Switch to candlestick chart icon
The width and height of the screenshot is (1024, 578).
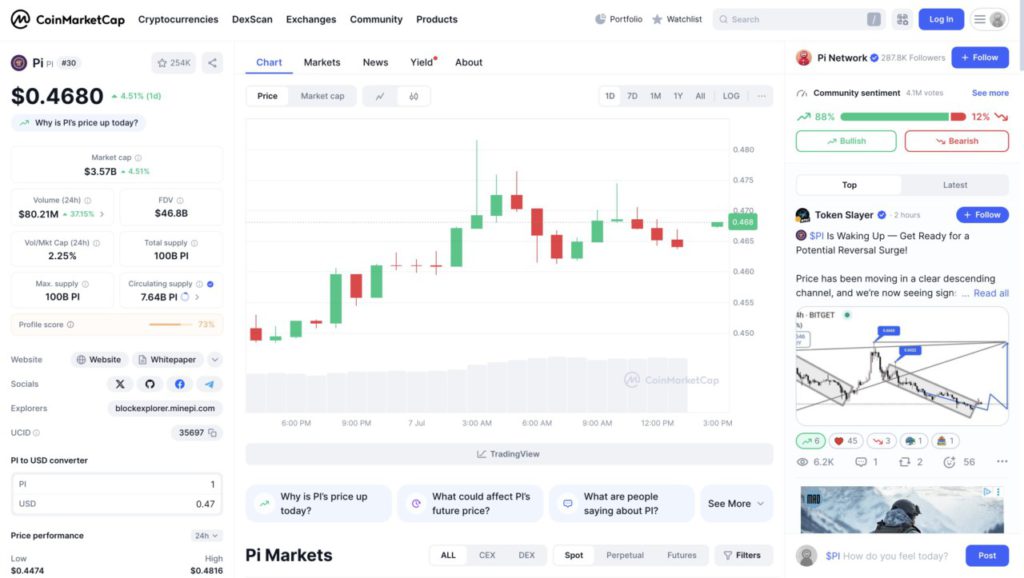tap(413, 96)
